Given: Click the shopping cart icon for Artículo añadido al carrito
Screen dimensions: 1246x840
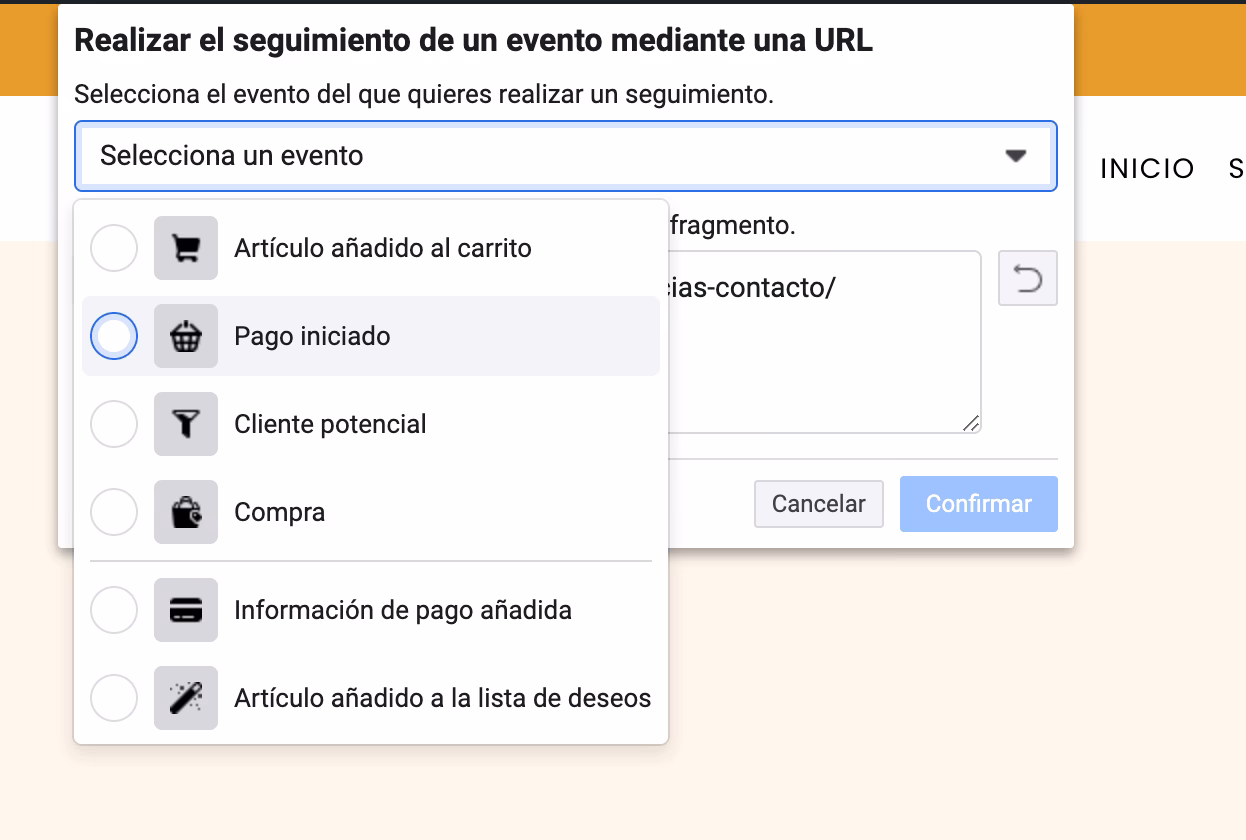Looking at the screenshot, I should (186, 248).
